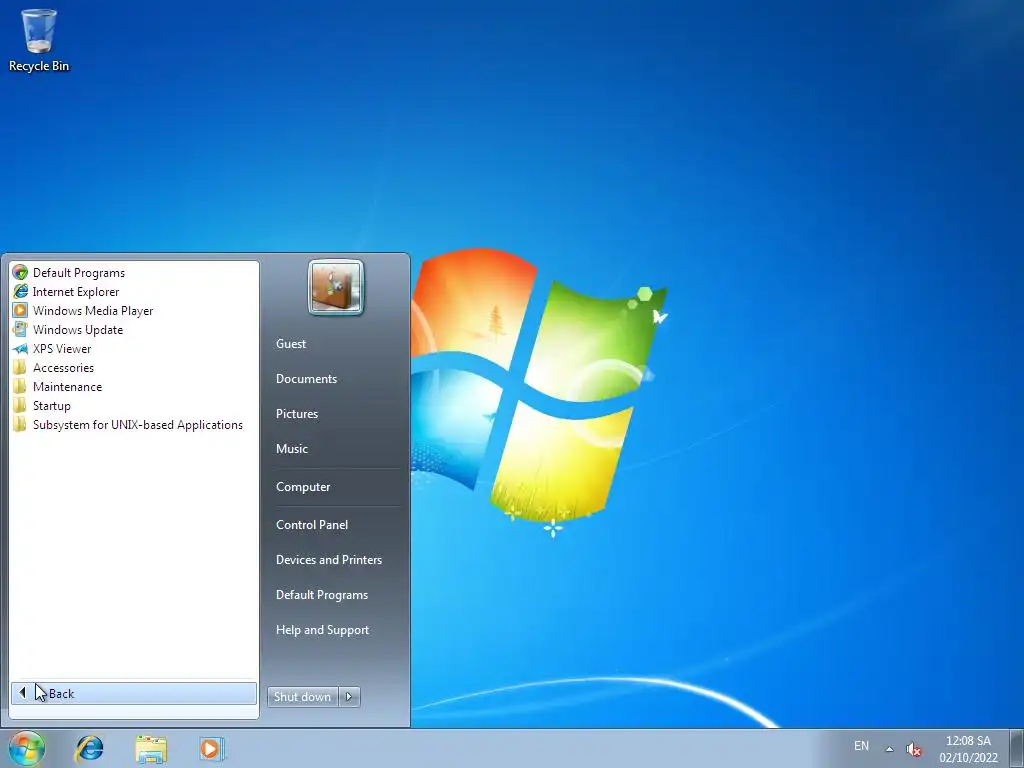The image size is (1024, 768).
Task: Click the Shut down button
Action: pyautogui.click(x=302, y=697)
